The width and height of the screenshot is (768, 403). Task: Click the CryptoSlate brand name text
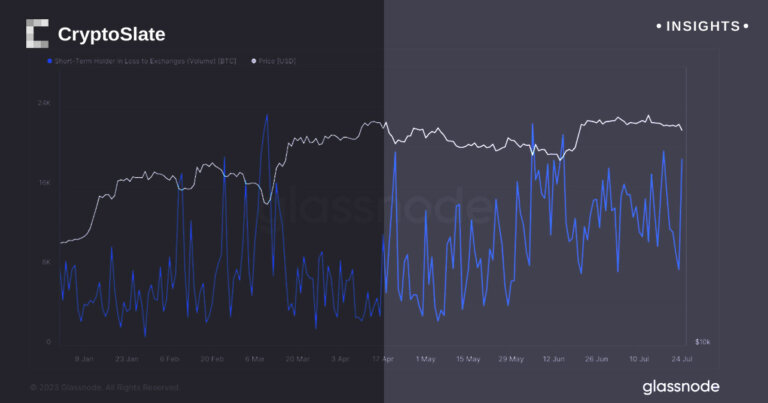pos(111,34)
